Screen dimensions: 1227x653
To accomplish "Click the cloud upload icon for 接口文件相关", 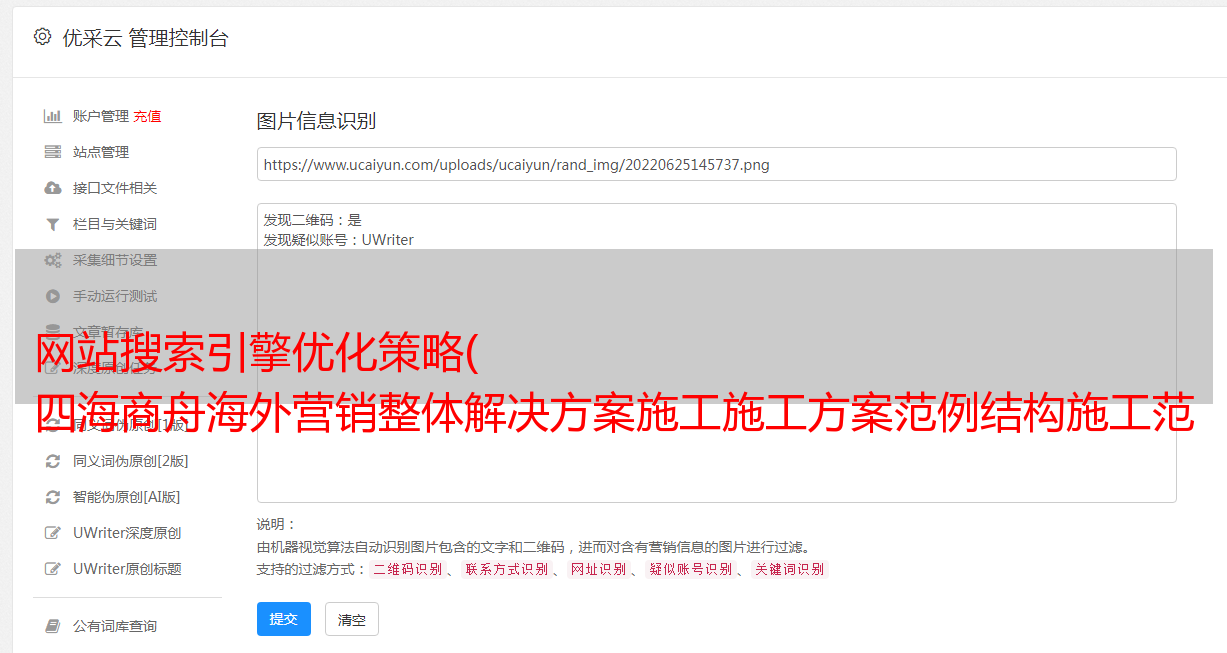I will (x=53, y=188).
